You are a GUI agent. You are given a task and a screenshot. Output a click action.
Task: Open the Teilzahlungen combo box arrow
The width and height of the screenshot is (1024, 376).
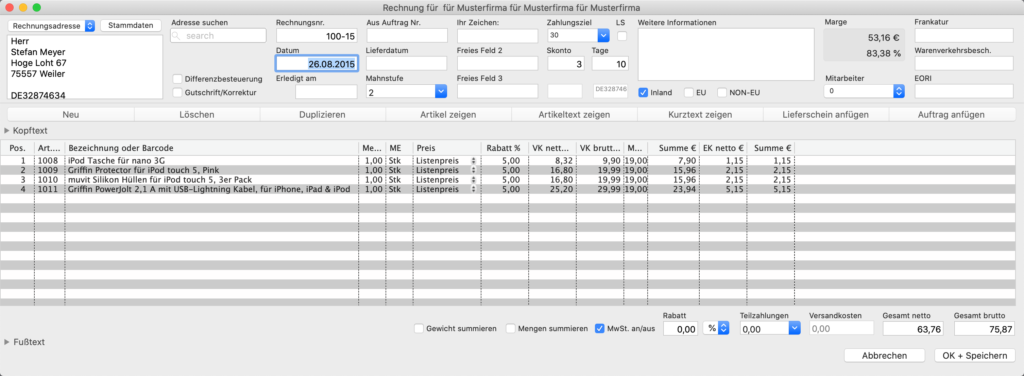(794, 329)
